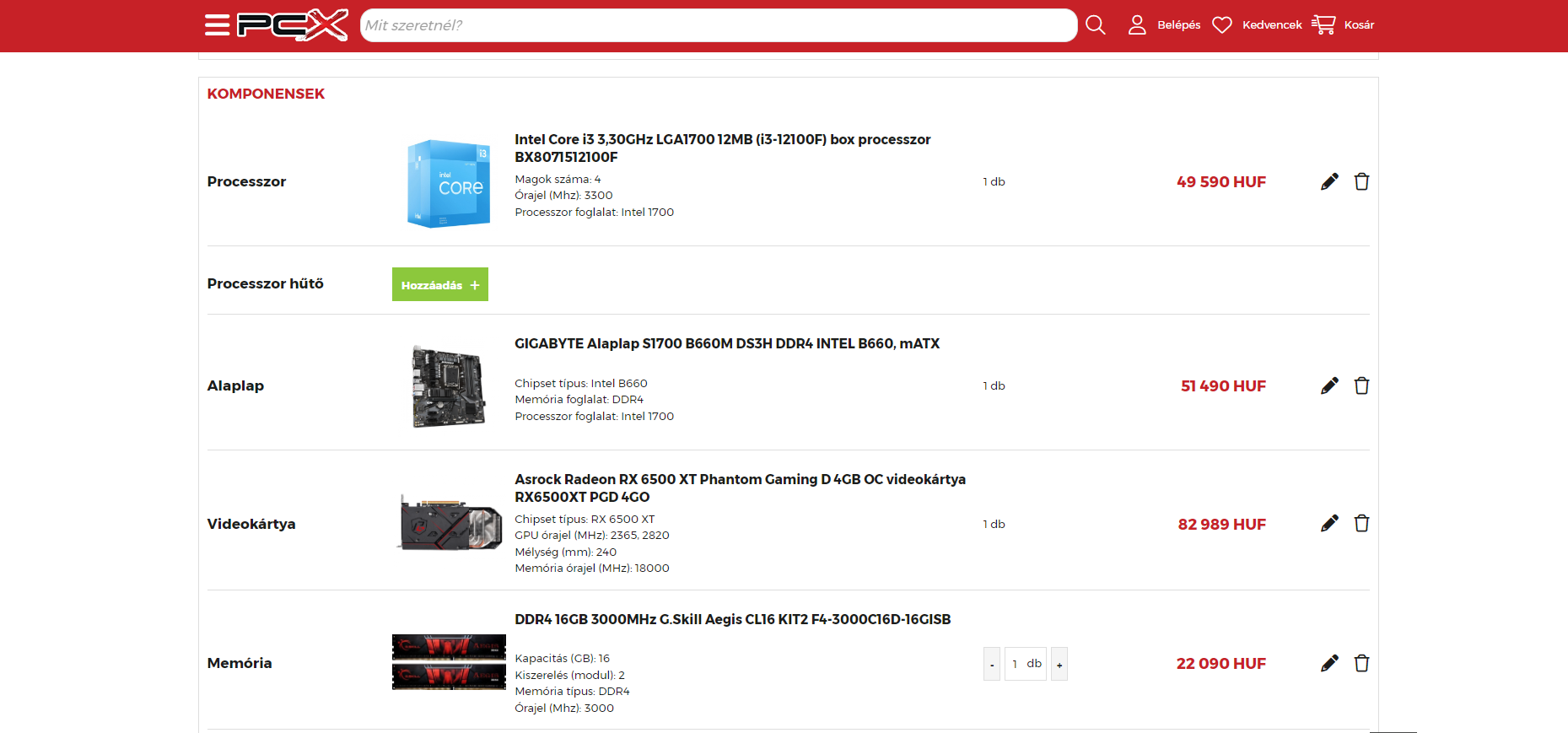
Task: Remove the Alaplap component with trash icon
Action: [x=1361, y=385]
